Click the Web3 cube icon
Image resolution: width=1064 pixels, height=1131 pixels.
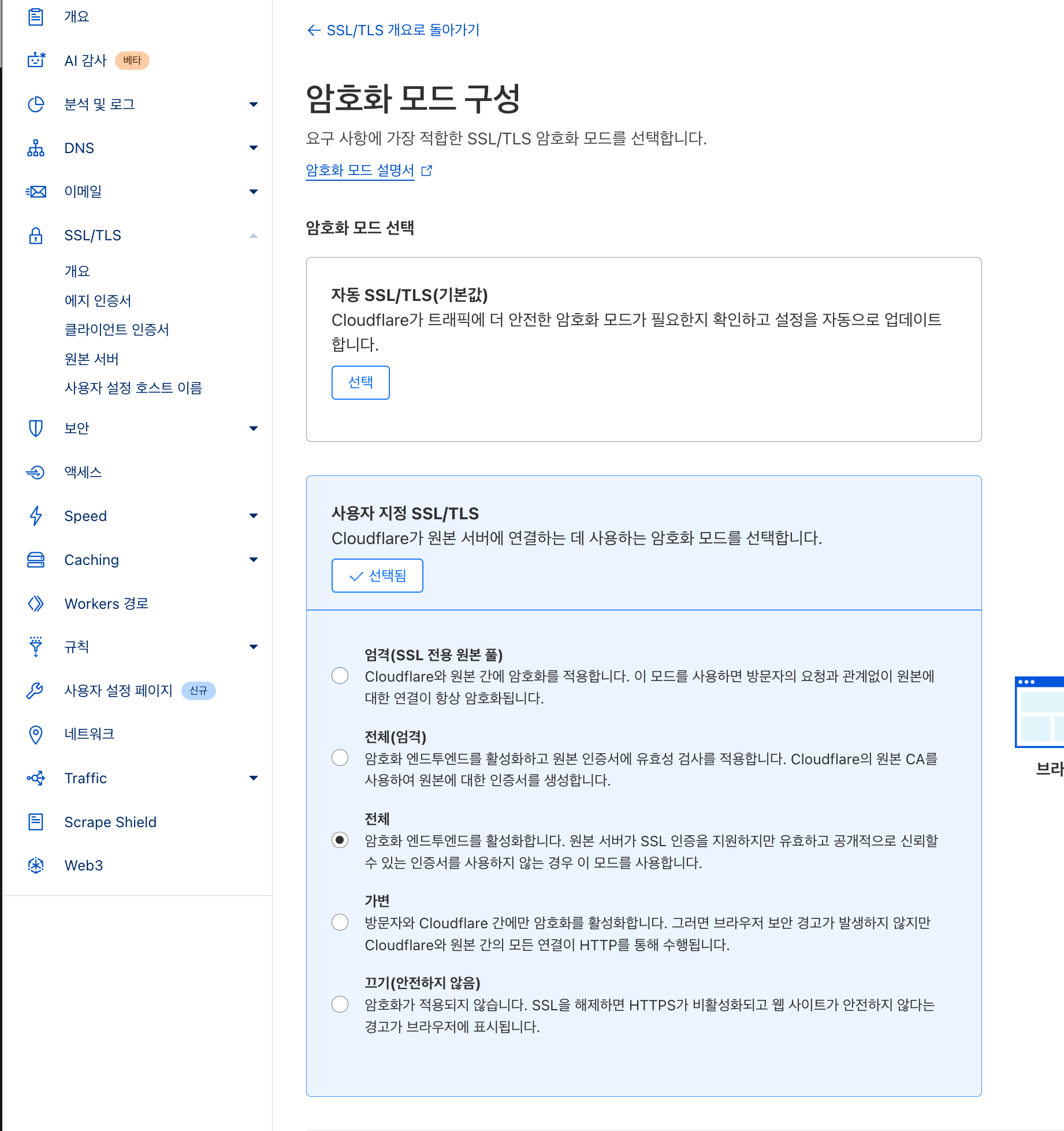[36, 865]
